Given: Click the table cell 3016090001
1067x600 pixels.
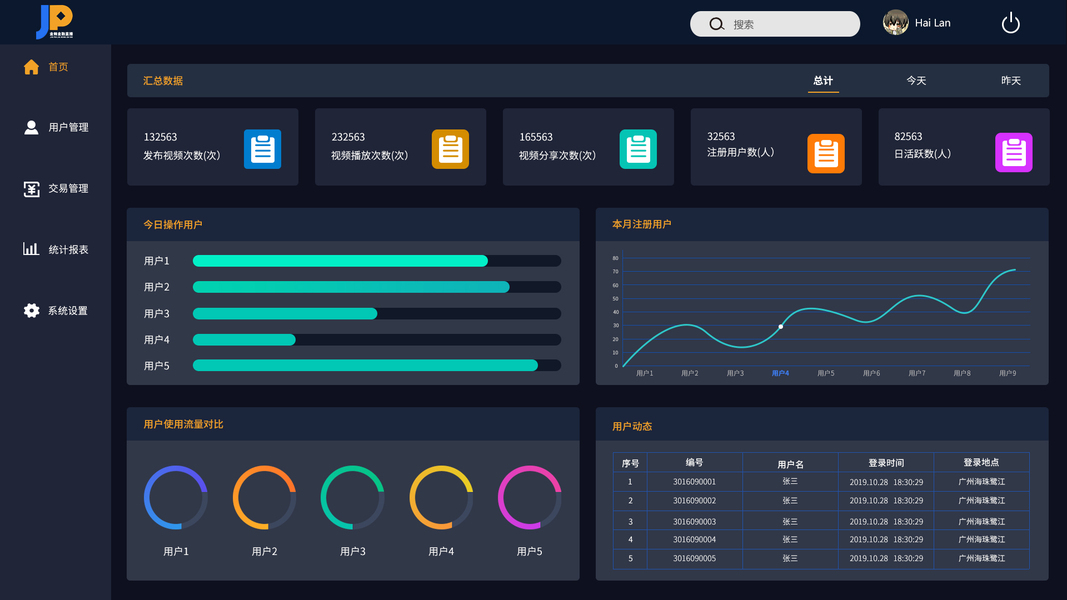Looking at the screenshot, I should point(694,482).
